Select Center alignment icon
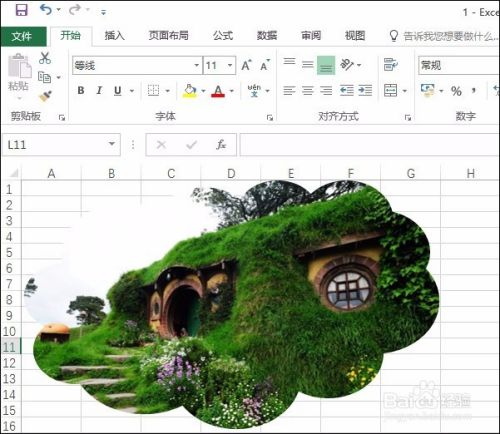 [308, 90]
